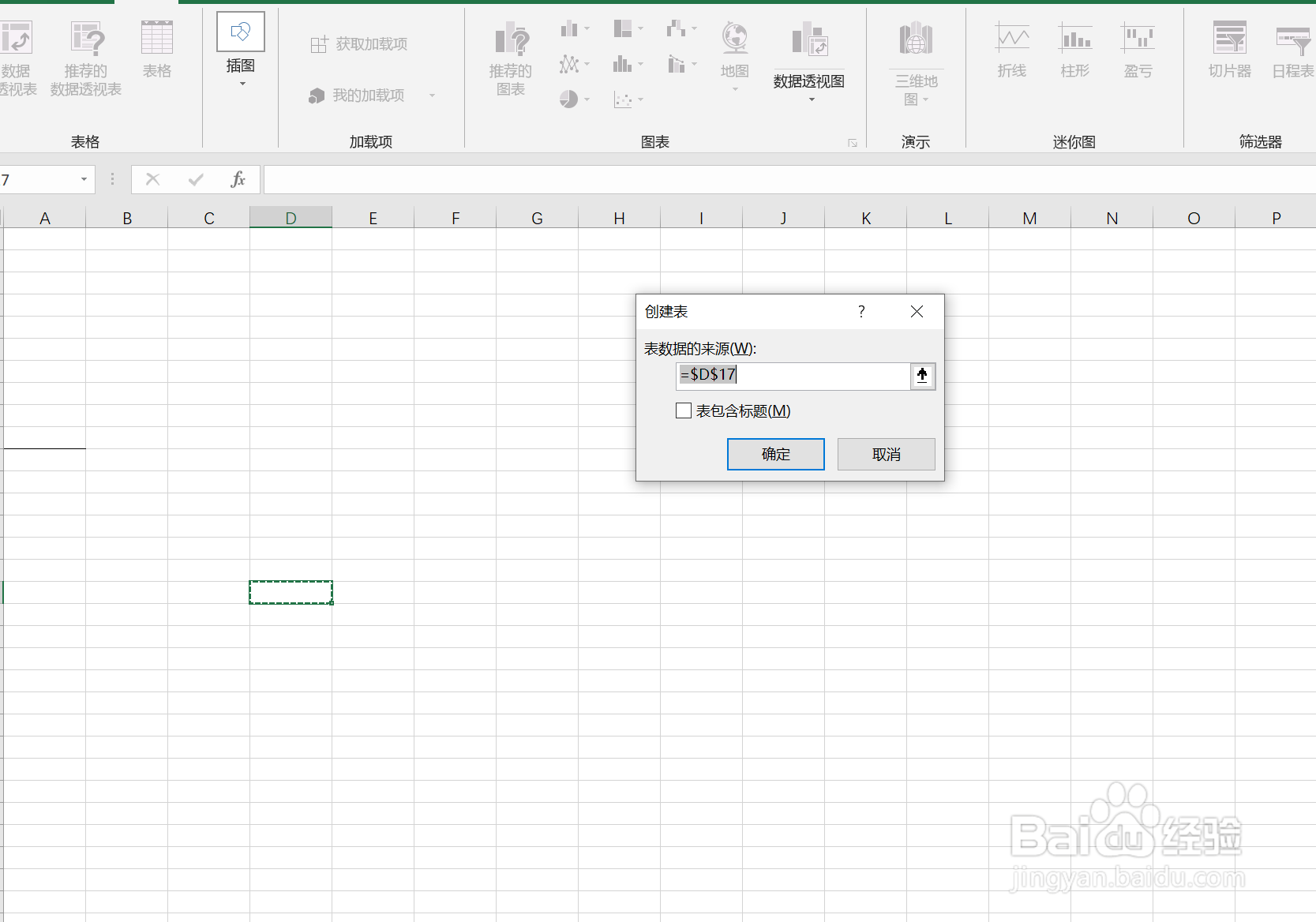Confirm with the 确定 (OK) button
Image resolution: width=1316 pixels, height=922 pixels.
tap(776, 454)
